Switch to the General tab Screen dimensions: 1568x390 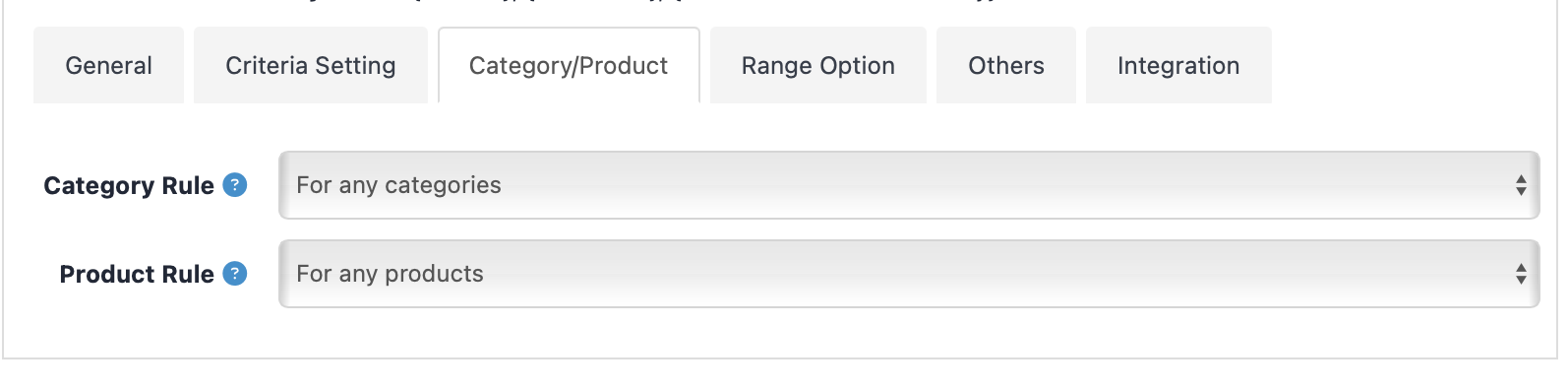108,66
